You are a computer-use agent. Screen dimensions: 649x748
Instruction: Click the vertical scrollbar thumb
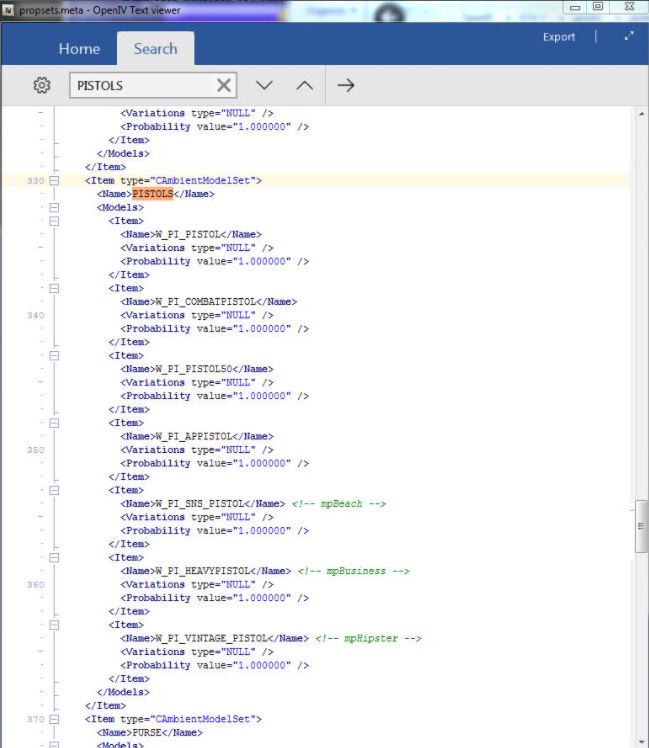pos(641,526)
